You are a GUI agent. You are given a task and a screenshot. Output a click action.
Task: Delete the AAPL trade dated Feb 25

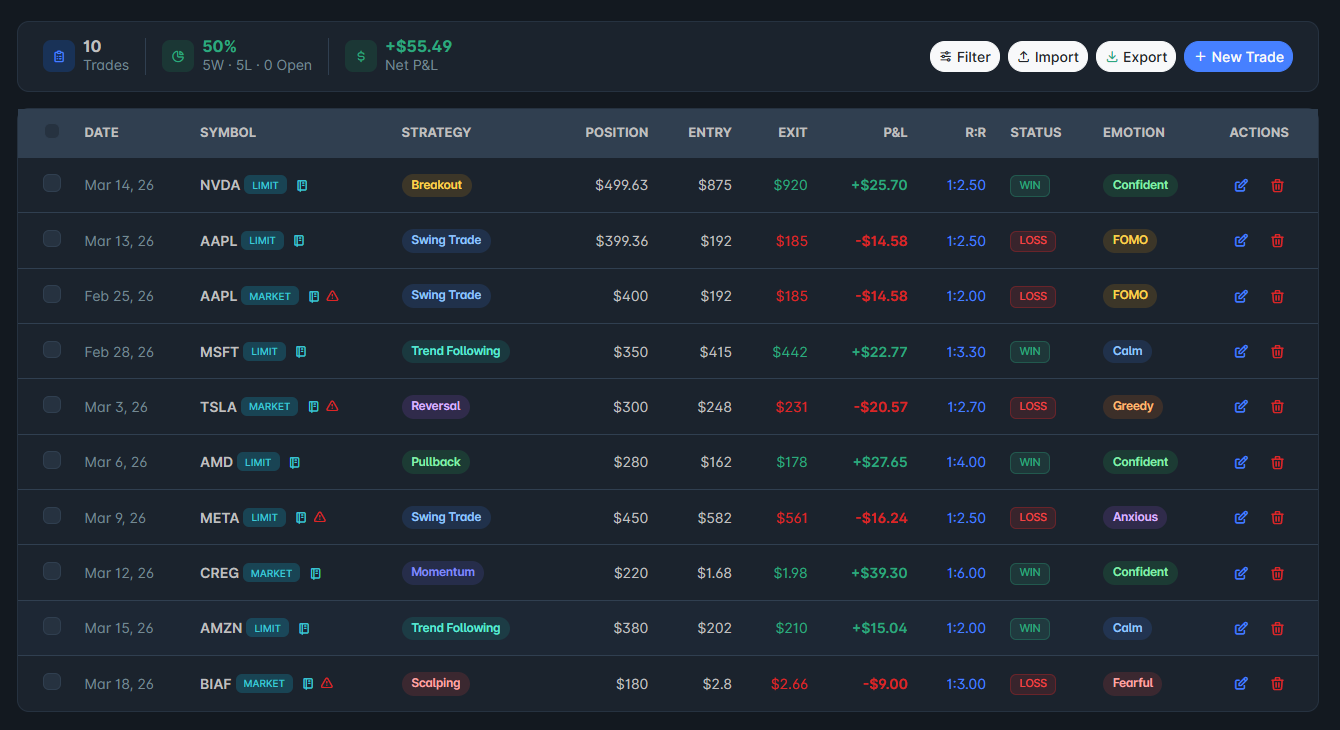[x=1277, y=296]
